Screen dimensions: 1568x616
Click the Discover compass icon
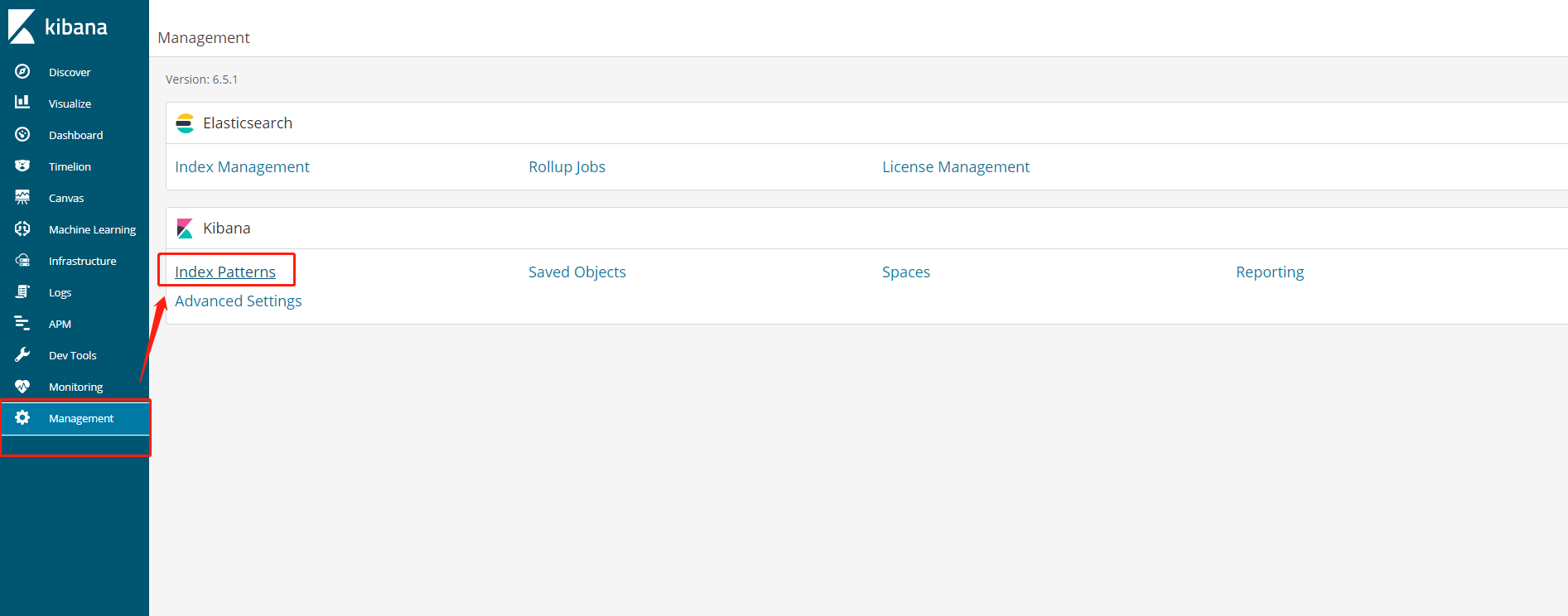coord(22,71)
